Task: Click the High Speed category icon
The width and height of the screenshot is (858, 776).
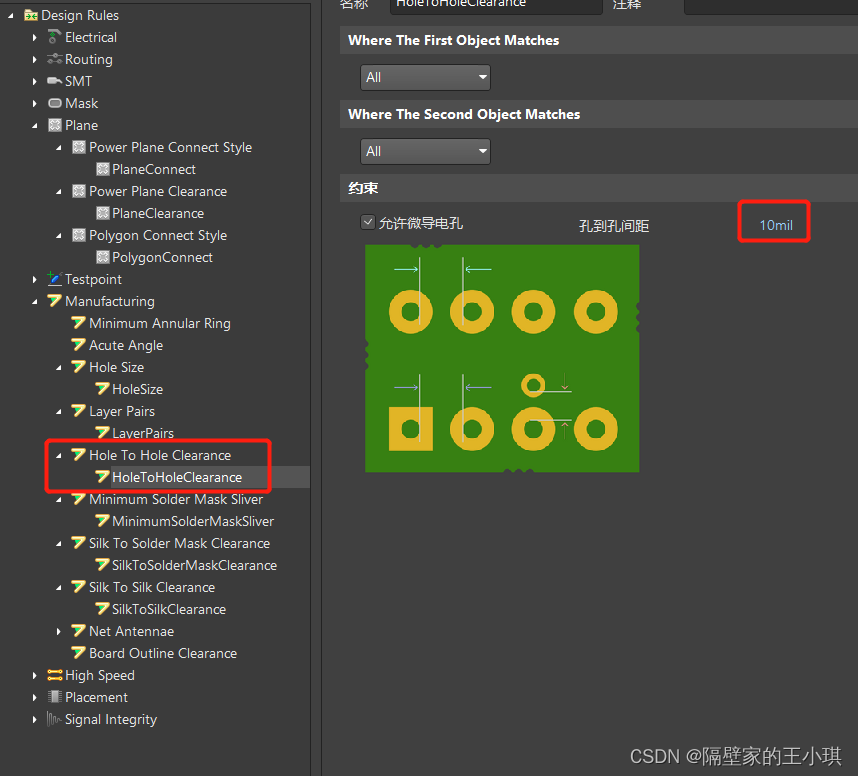Action: pyautogui.click(x=54, y=675)
